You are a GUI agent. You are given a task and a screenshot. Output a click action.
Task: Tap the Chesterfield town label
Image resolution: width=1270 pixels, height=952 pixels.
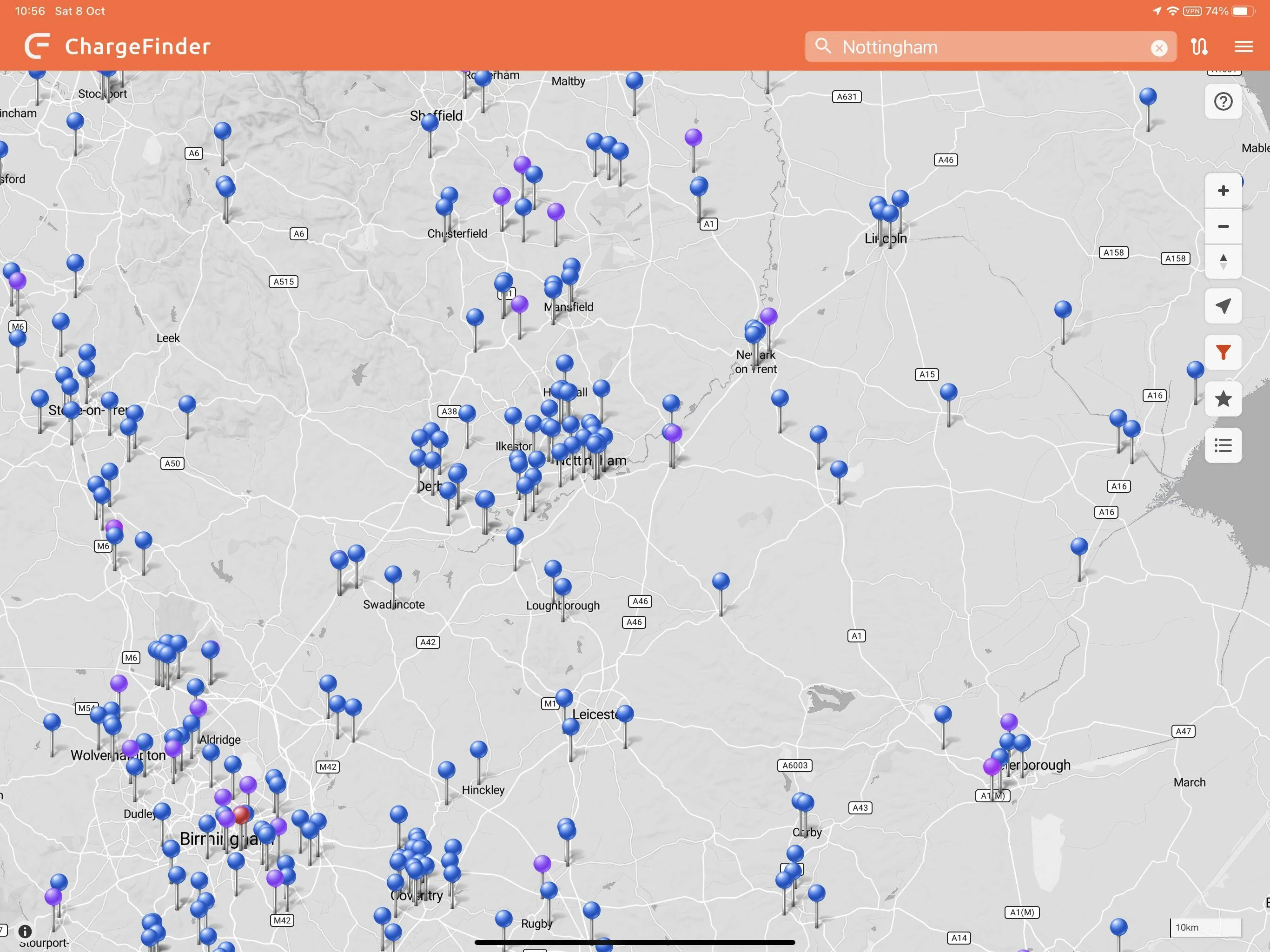click(457, 234)
